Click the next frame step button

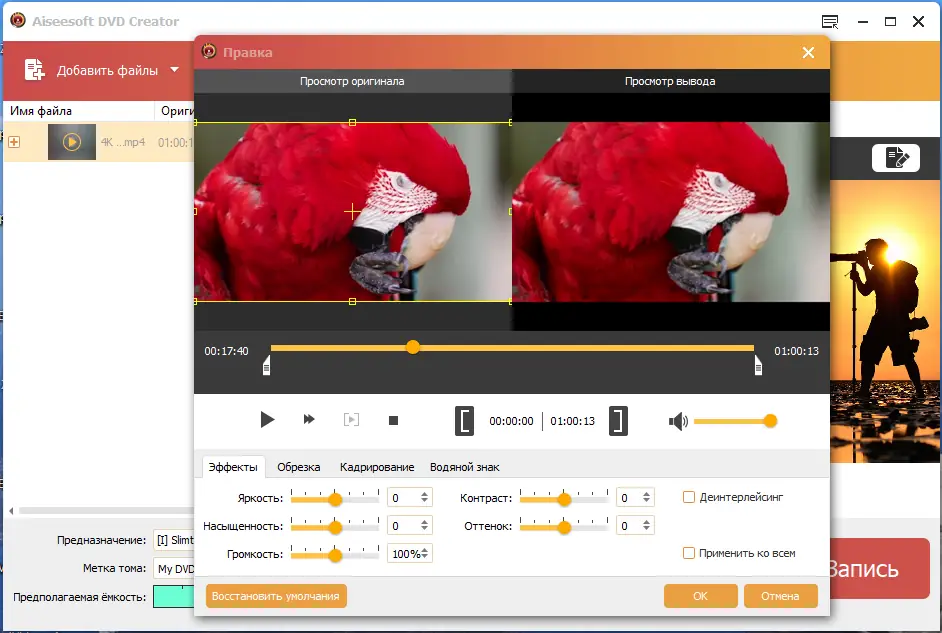coord(351,419)
